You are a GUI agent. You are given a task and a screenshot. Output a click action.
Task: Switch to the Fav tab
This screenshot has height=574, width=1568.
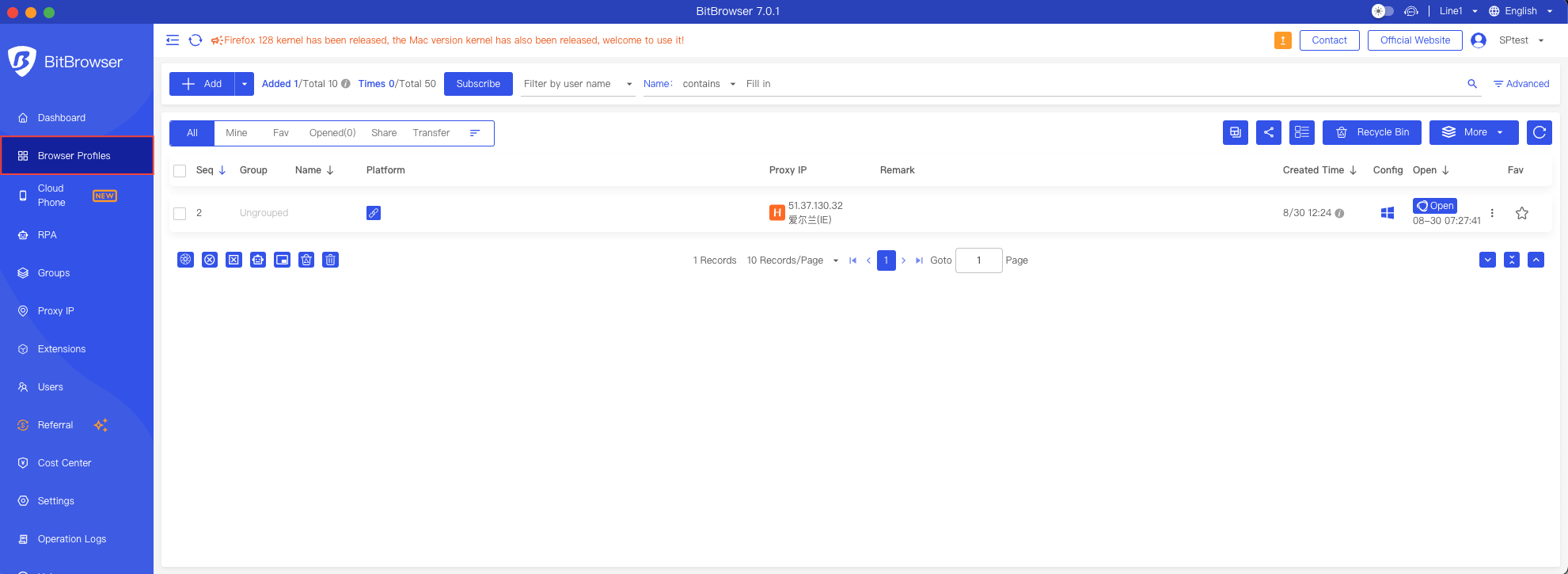click(x=281, y=133)
